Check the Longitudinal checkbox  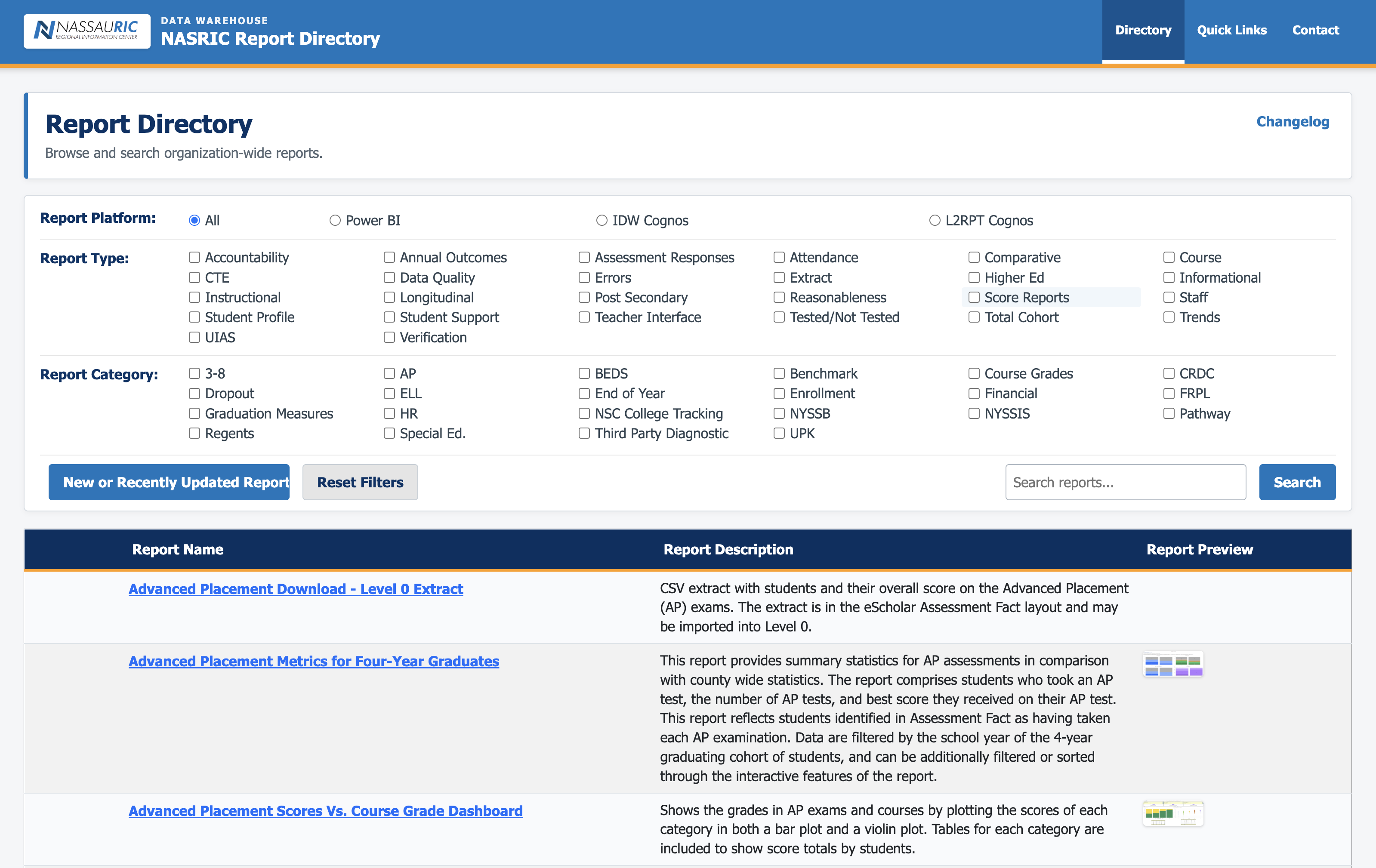pos(389,298)
